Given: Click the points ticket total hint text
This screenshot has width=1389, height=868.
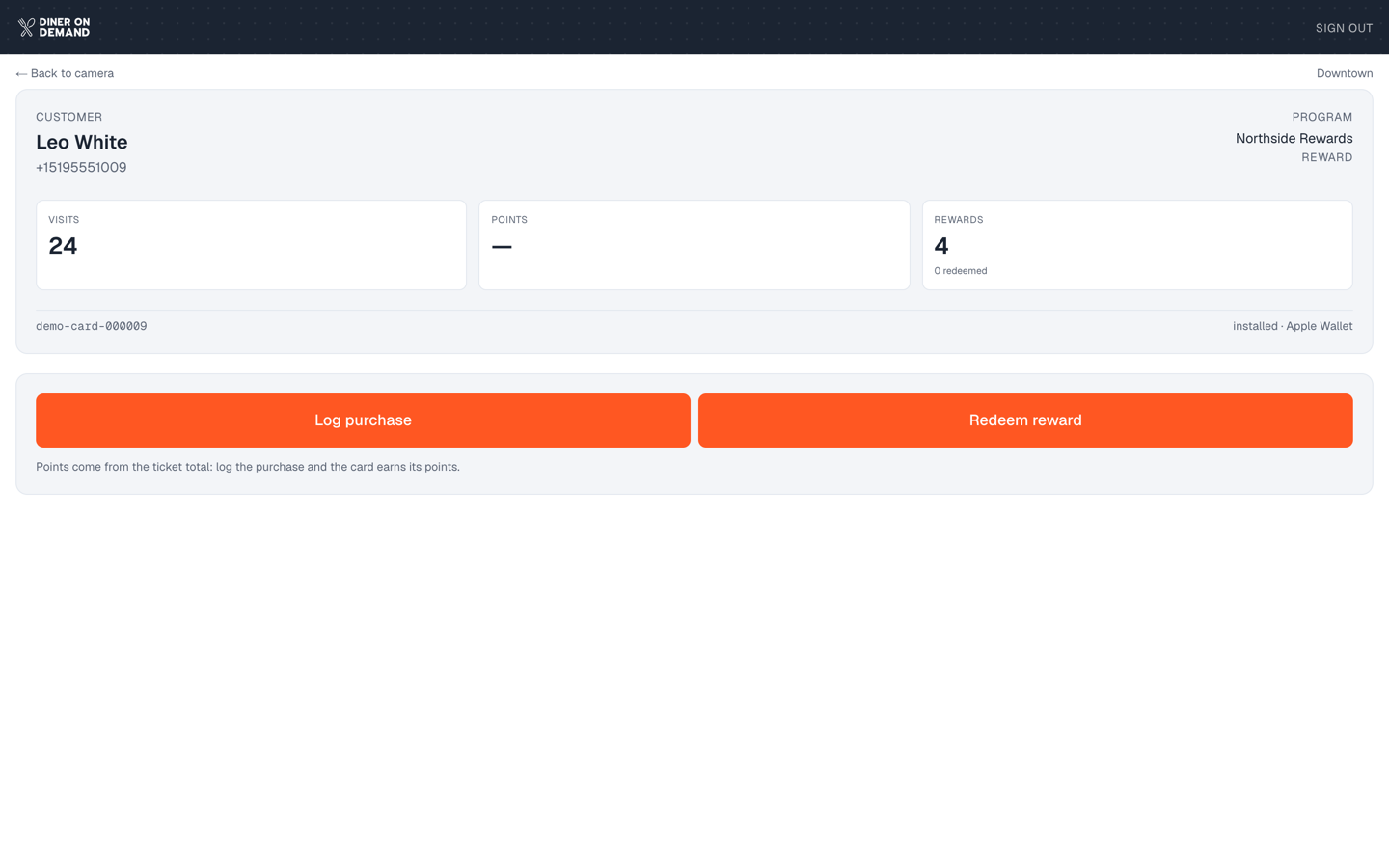Looking at the screenshot, I should pos(248,467).
